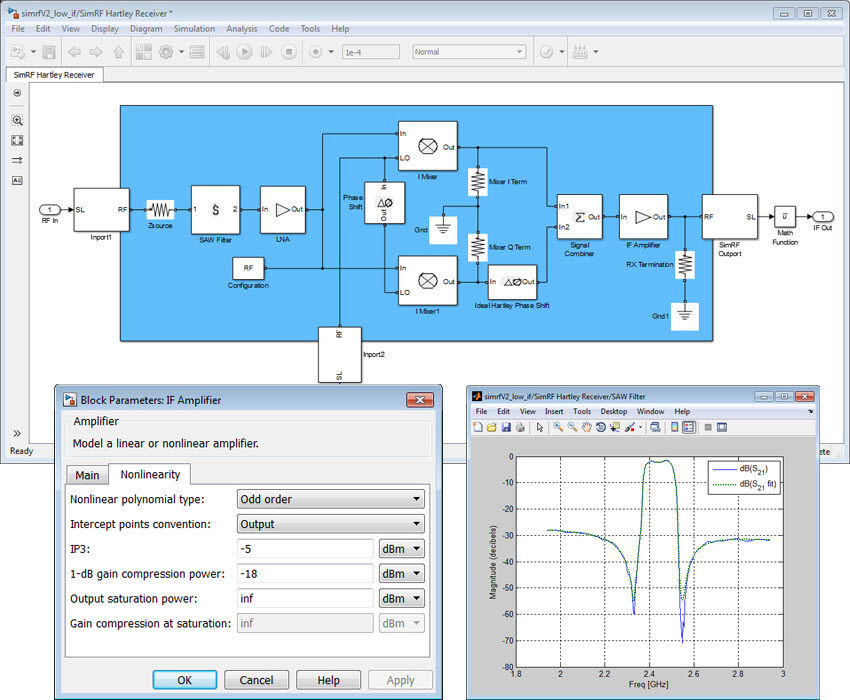Click New Figure icon in SAW Filter window
Viewport: 850px width, 700px height.
[x=478, y=427]
